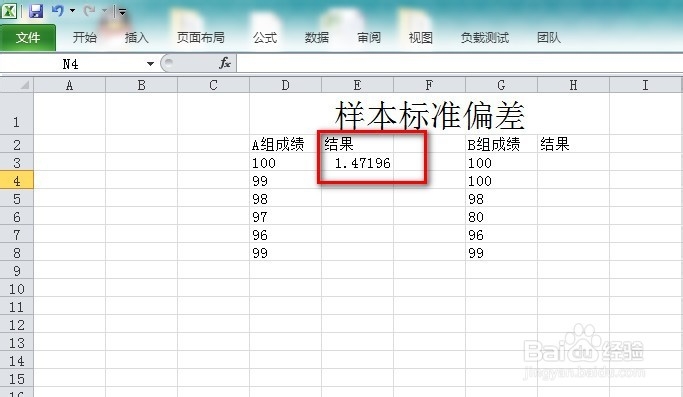
Task: Open the 数据 ribbon tab
Action: pos(317,37)
